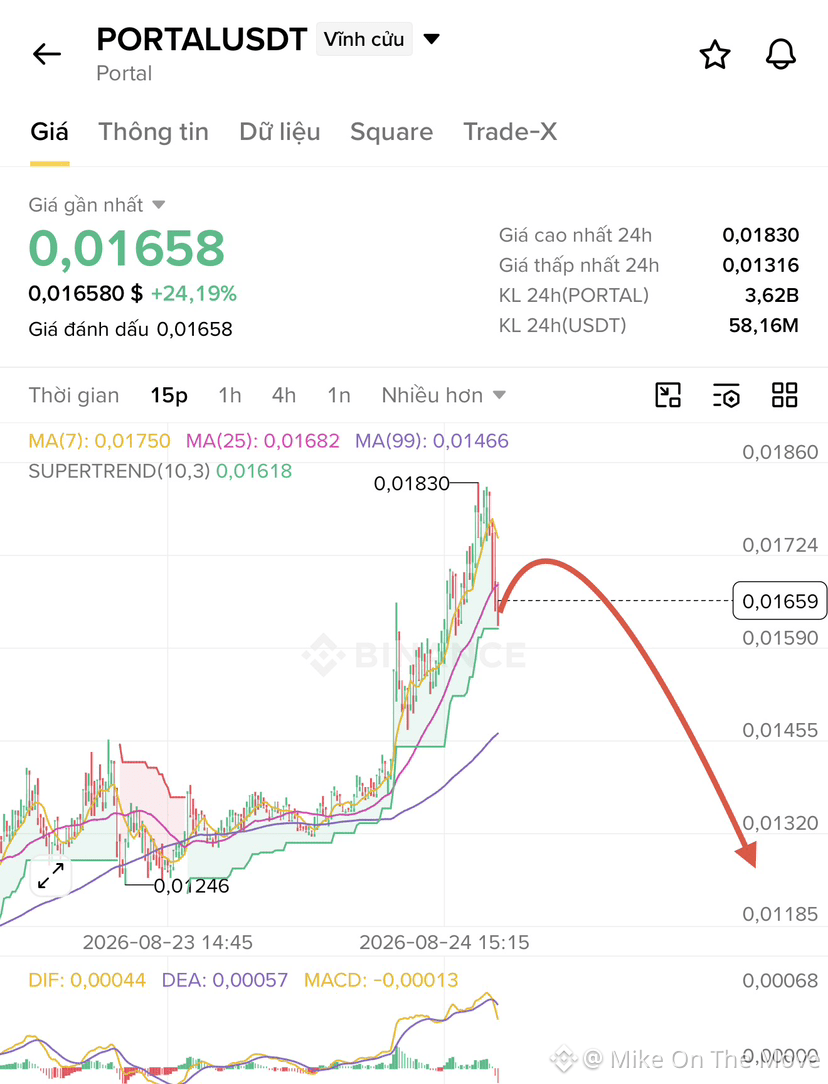This screenshot has width=828, height=1084.
Task: Switch to the Thông tin tab
Action: [x=153, y=131]
